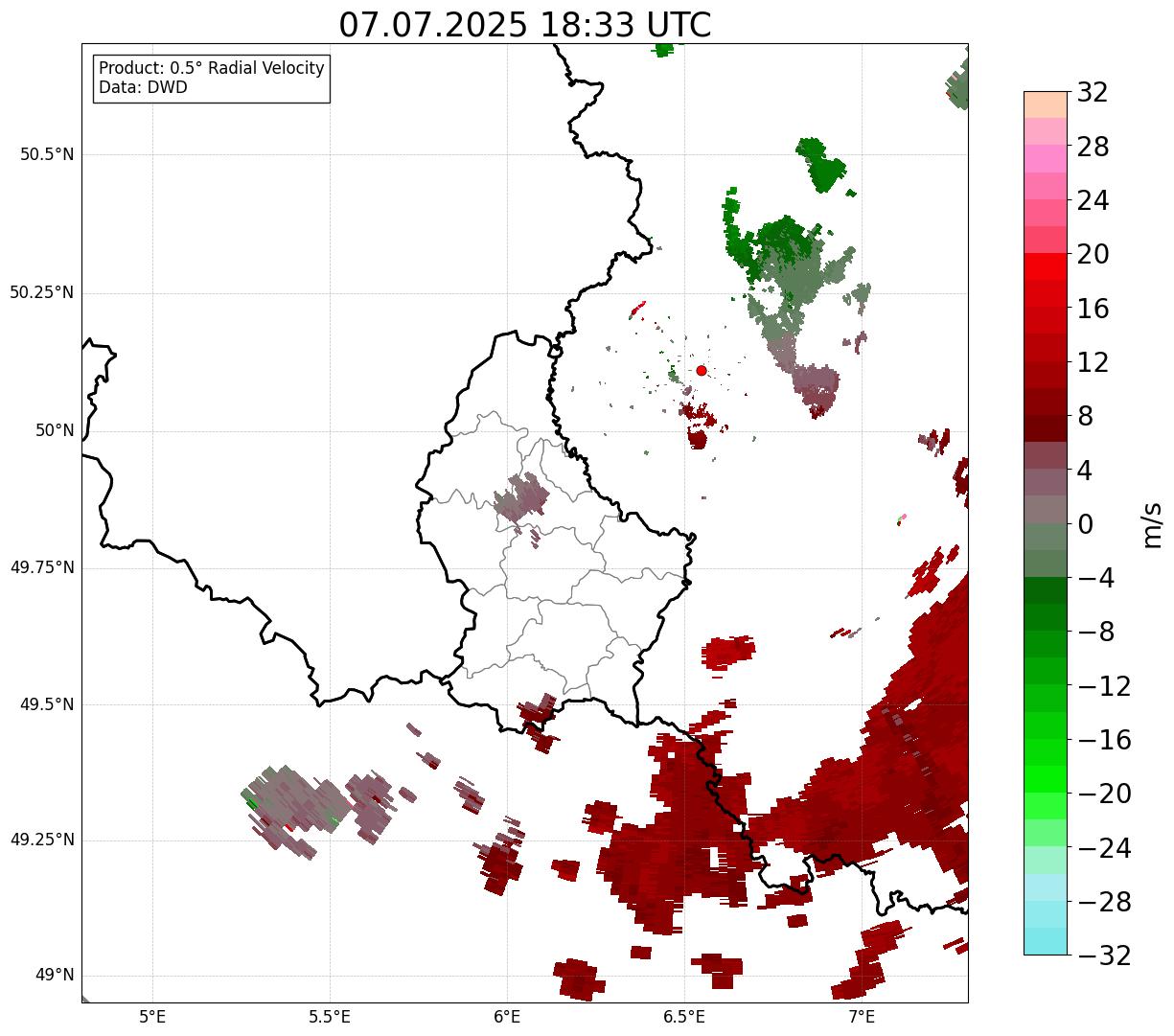This screenshot has height=1036, width=1174.
Task: Click the −4 colorbar tick label
Action: (x=1095, y=578)
